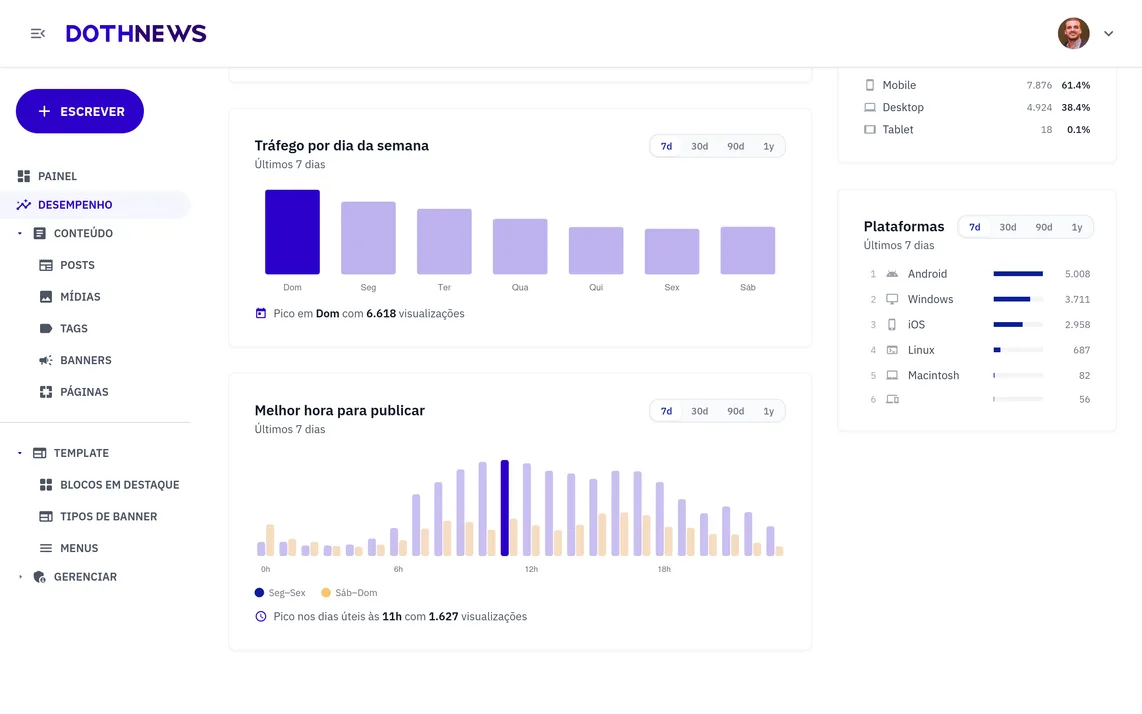Open Tipos de Banner icon

tap(46, 517)
